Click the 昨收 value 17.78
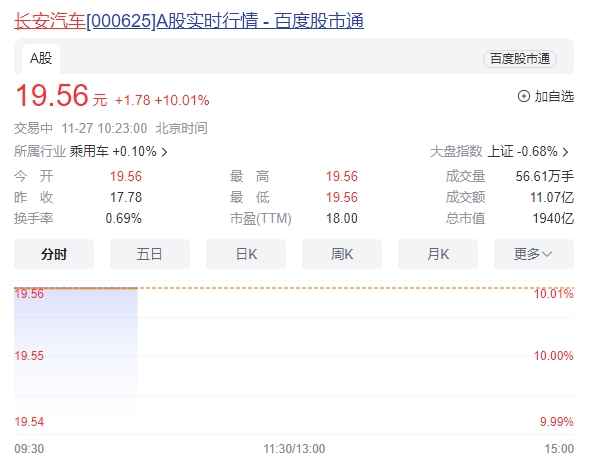 (x=126, y=197)
